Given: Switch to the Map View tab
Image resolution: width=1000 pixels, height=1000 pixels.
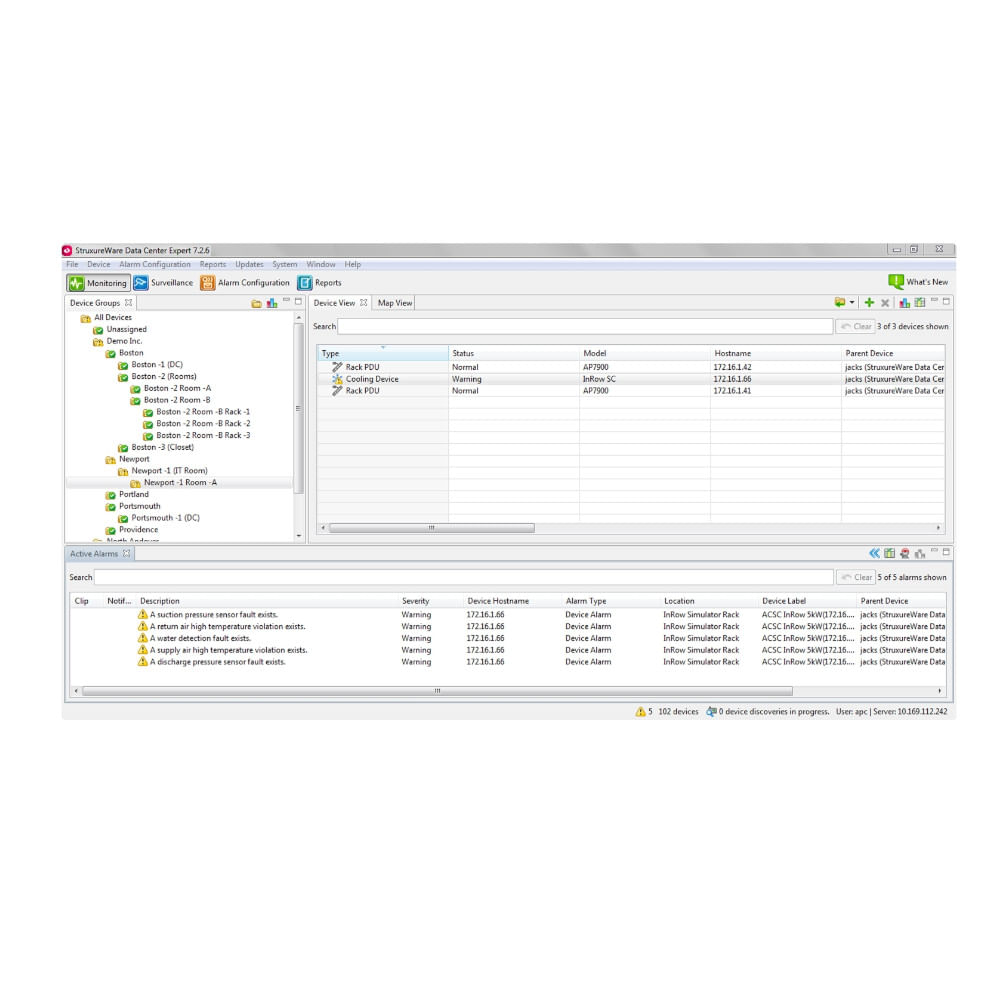Looking at the screenshot, I should click(395, 303).
